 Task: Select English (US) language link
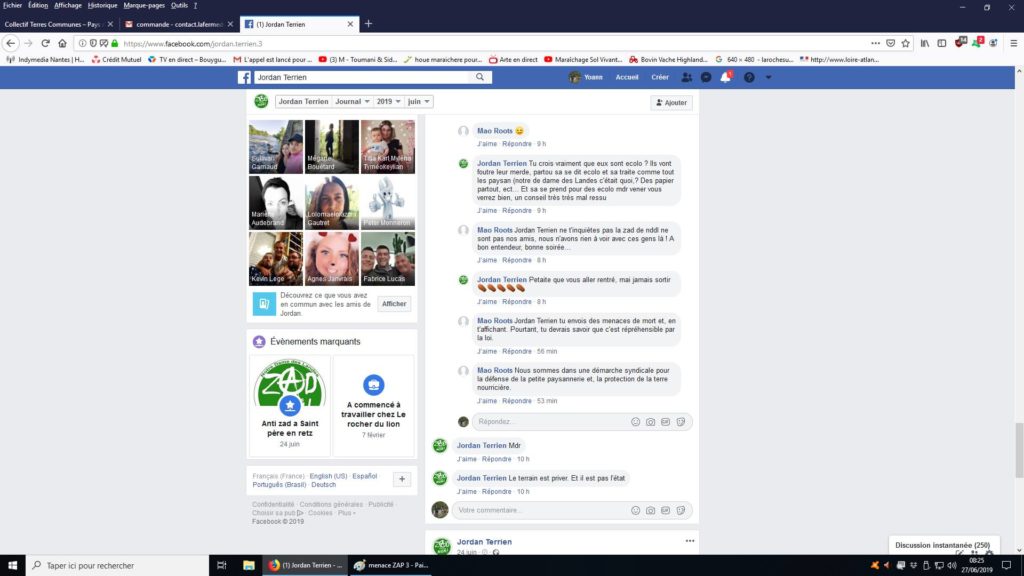pyautogui.click(x=328, y=476)
